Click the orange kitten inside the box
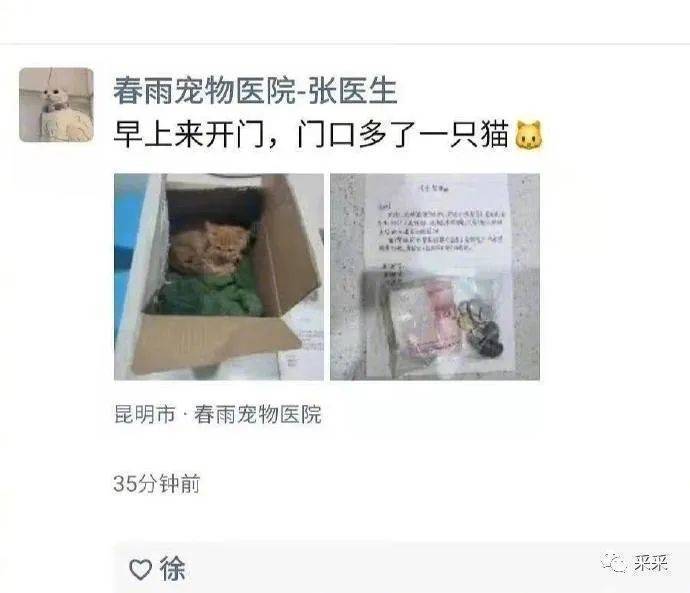The width and height of the screenshot is (690, 593). pyautogui.click(x=210, y=248)
